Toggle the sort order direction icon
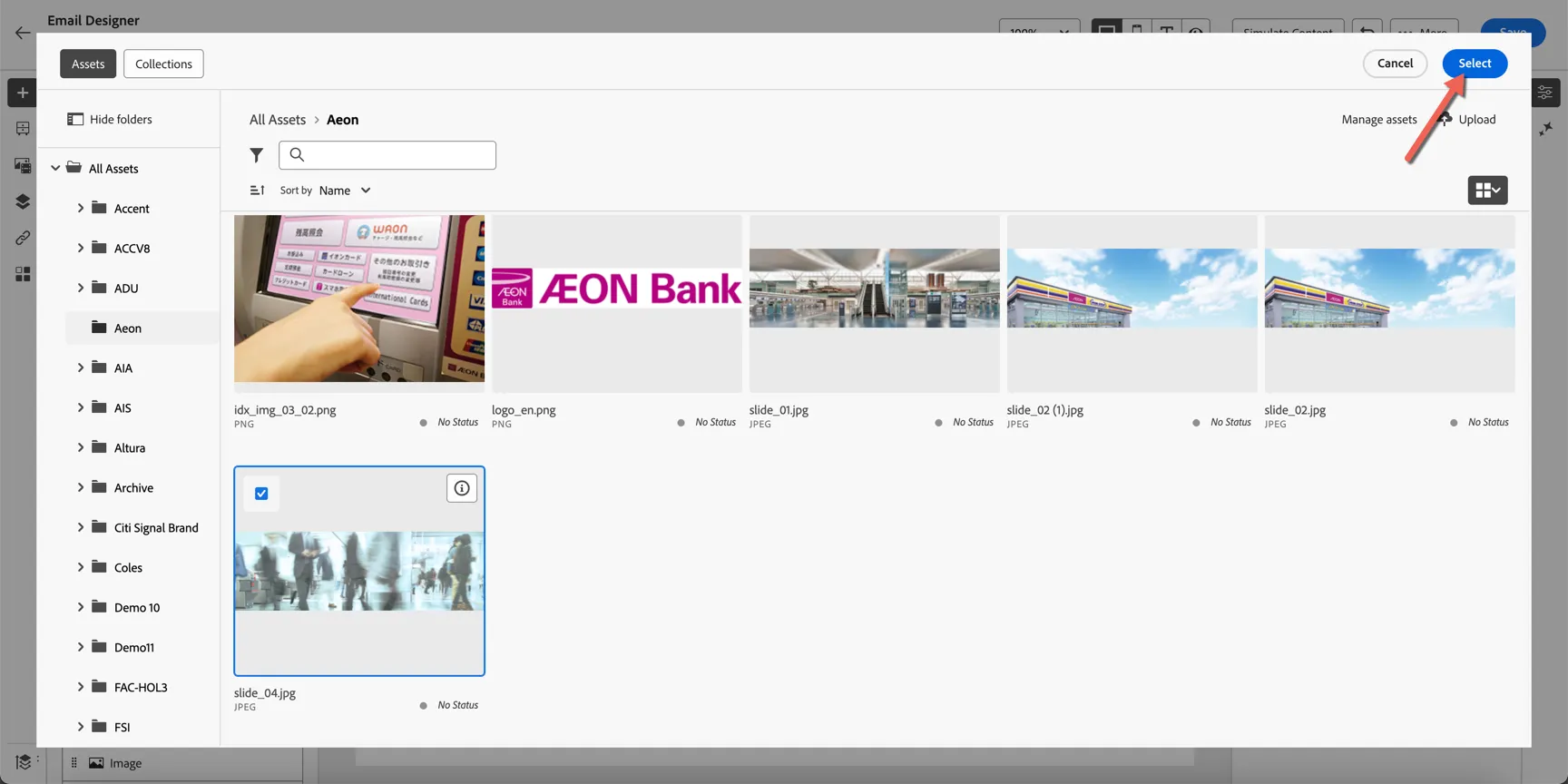The width and height of the screenshot is (1568, 784). click(x=258, y=191)
